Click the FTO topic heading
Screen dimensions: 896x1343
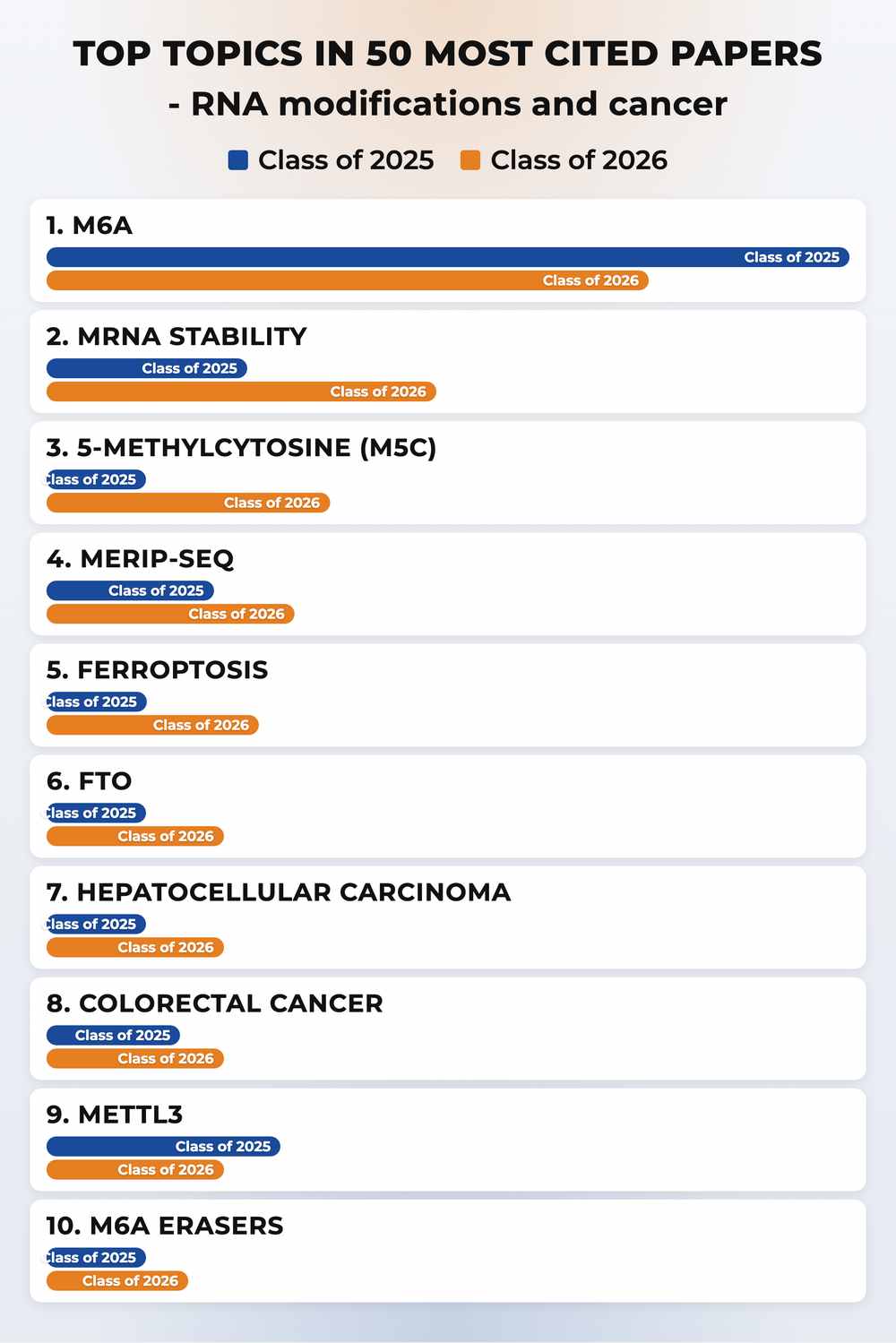[90, 781]
